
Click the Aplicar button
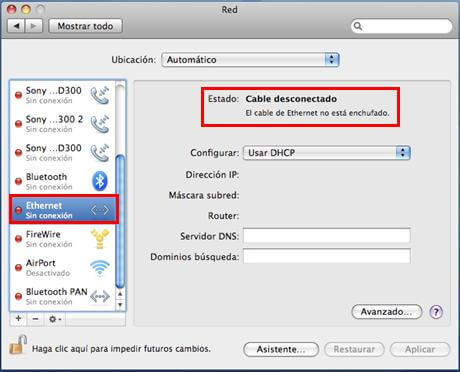click(420, 349)
